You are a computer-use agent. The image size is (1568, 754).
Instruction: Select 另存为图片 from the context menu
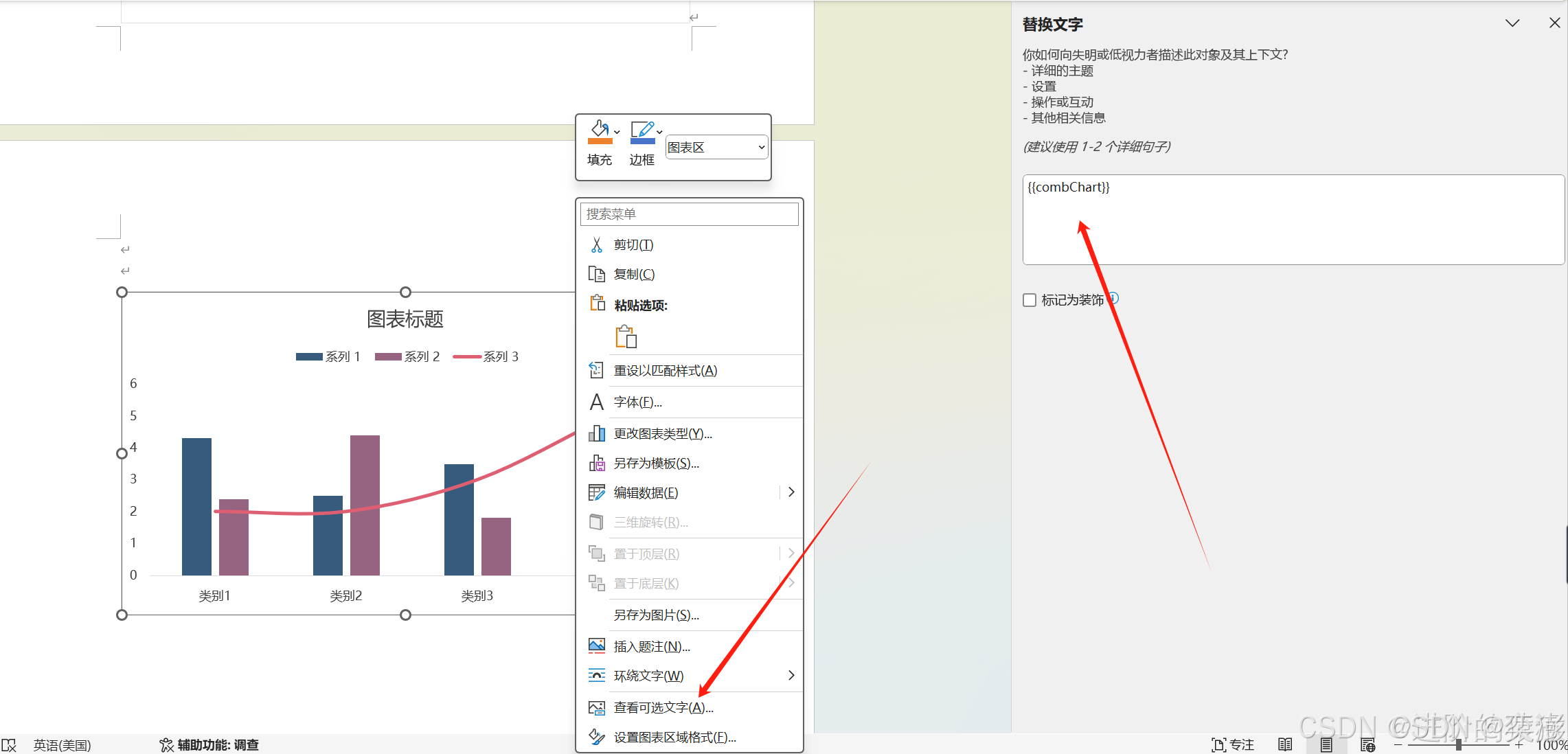tap(655, 615)
